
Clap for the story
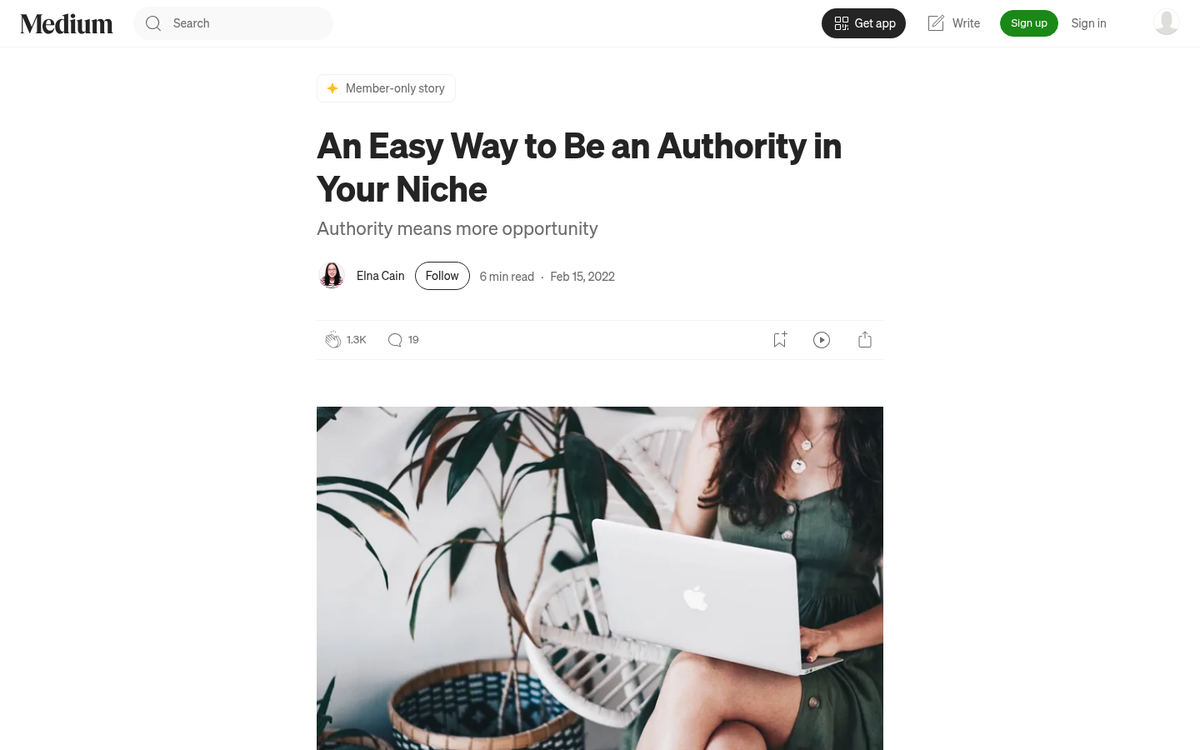[333, 340]
